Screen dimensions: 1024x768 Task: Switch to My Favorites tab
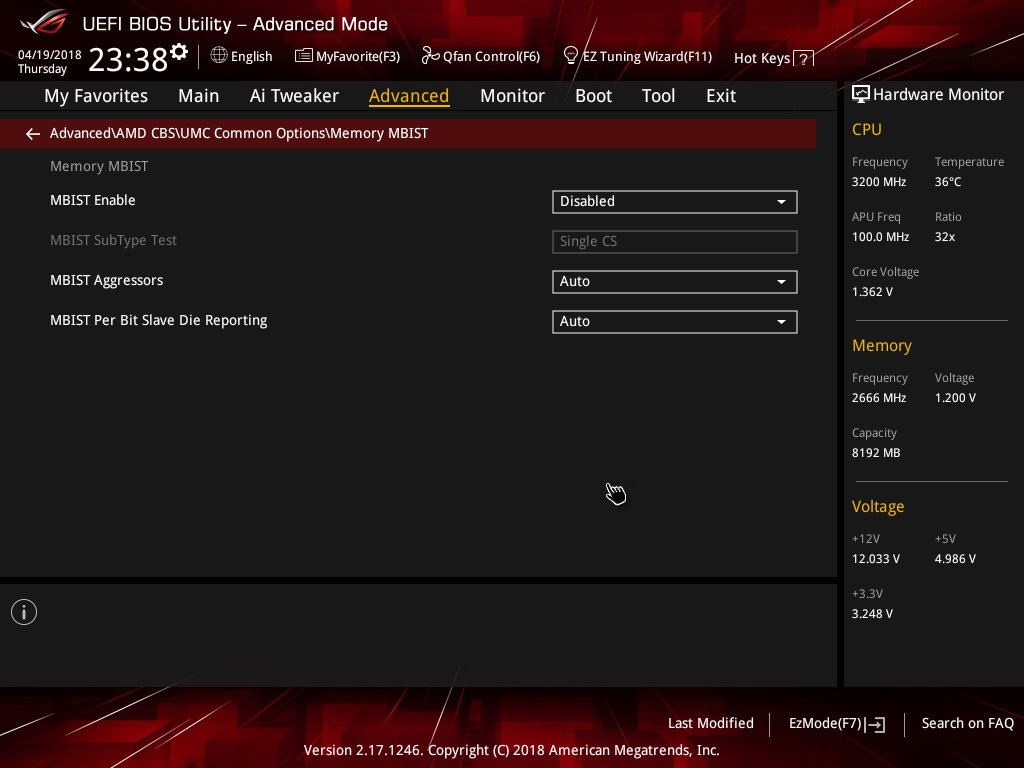[x=96, y=96]
